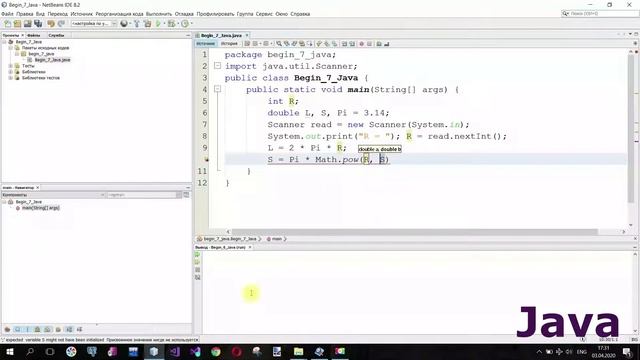Click the Stop Macro Recording icon
640x360 pixels.
pyautogui.click(x=369, y=44)
